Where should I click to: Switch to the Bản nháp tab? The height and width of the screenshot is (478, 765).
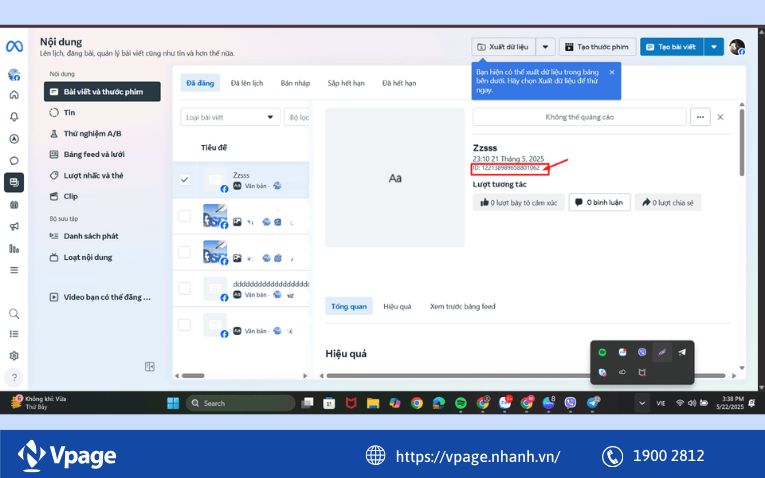(295, 83)
